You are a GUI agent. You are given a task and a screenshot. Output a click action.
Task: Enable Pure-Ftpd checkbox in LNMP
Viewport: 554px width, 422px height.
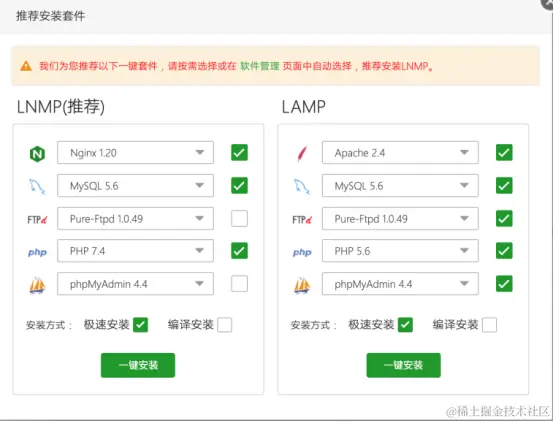239,218
